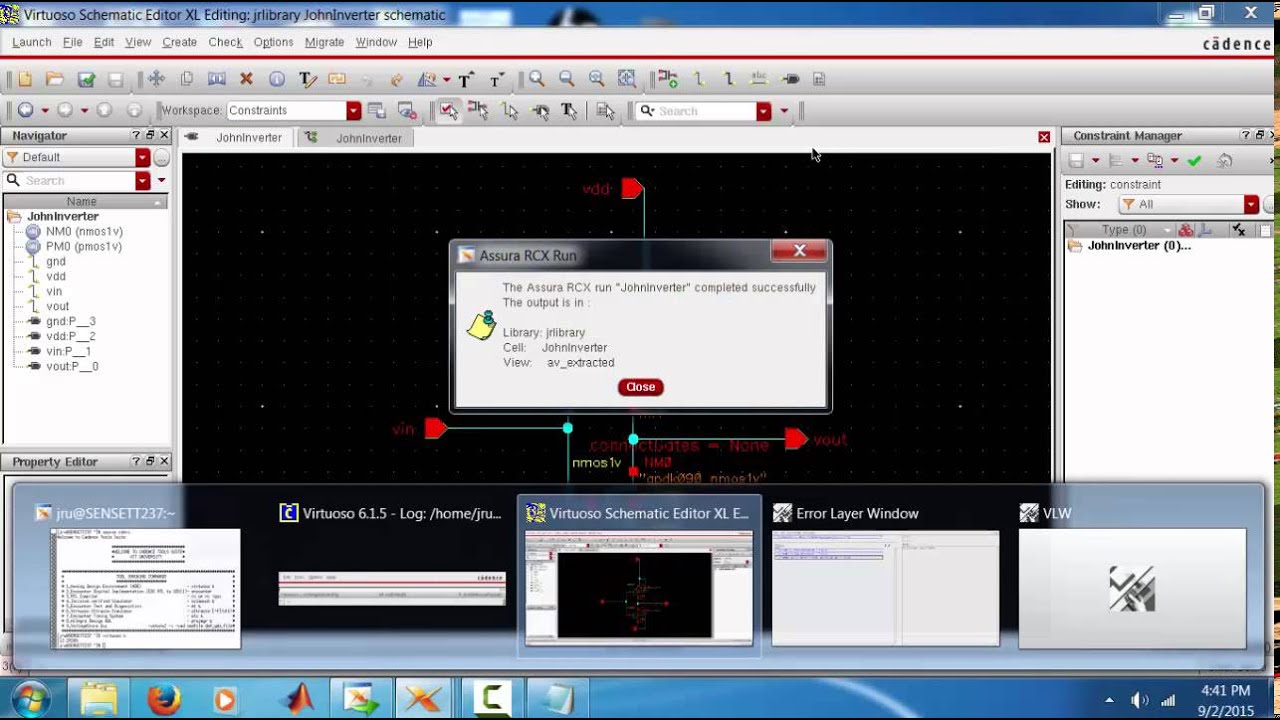This screenshot has width=1280, height=720.
Task: Click the Create Pin toolbar icon
Action: [790, 79]
